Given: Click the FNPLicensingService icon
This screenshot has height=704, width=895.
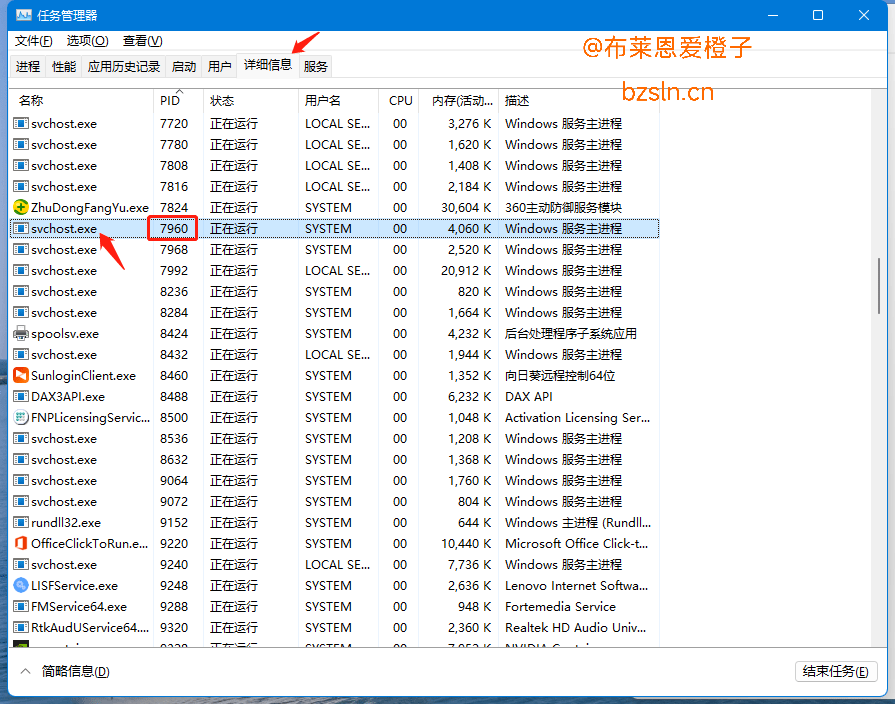Looking at the screenshot, I should pyautogui.click(x=21, y=417).
